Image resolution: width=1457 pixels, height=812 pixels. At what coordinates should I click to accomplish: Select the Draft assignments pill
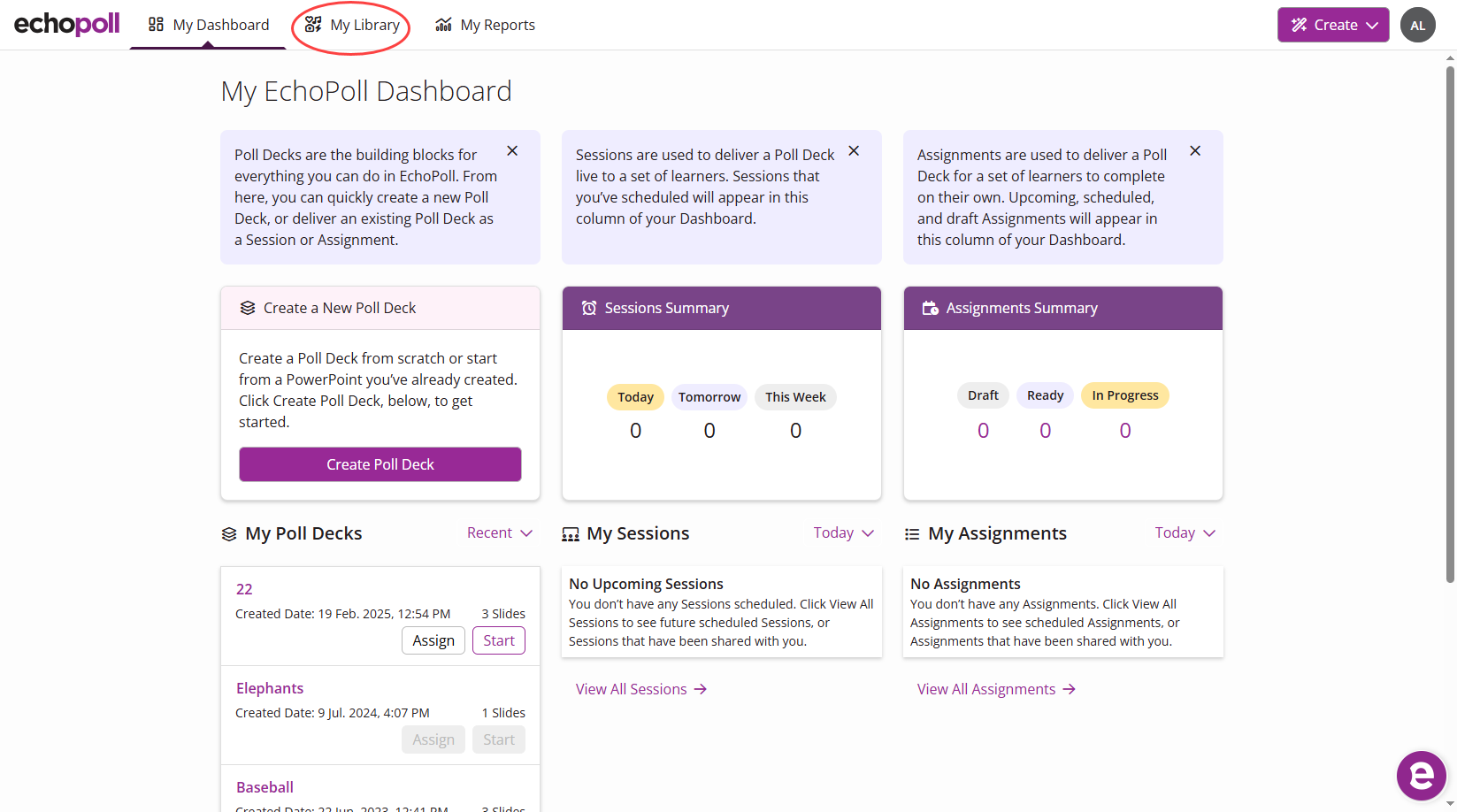(x=983, y=395)
